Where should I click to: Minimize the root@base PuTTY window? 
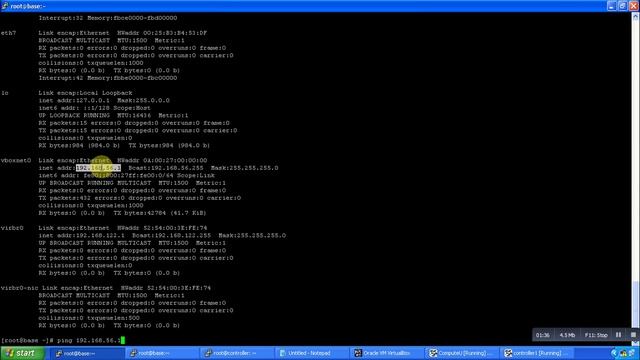(x=611, y=6)
